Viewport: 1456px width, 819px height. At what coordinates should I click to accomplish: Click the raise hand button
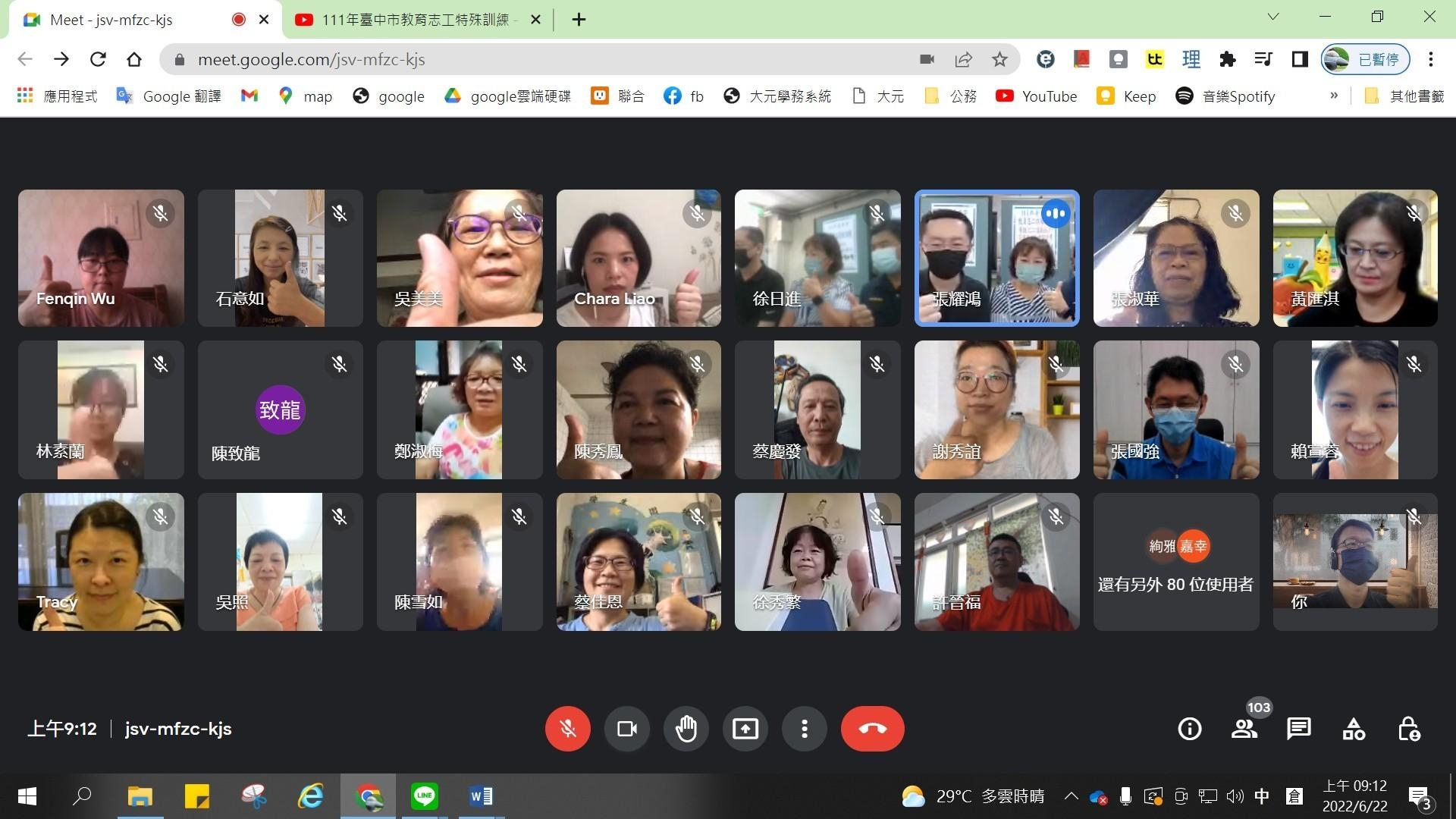[686, 729]
